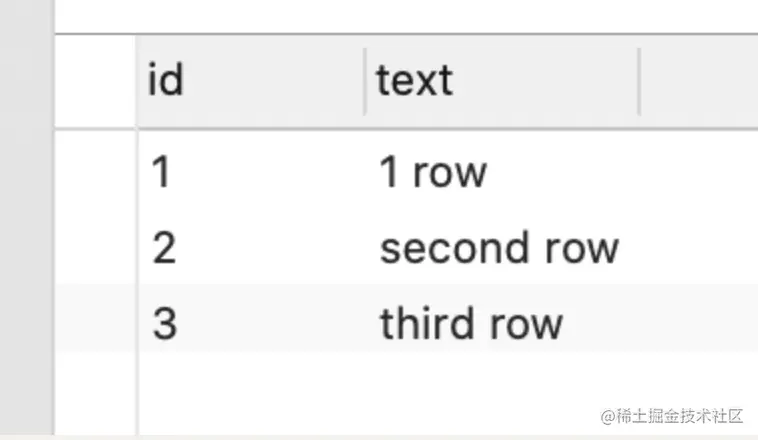Select the "1 row" text cell
The width and height of the screenshot is (758, 440).
pyautogui.click(x=433, y=172)
